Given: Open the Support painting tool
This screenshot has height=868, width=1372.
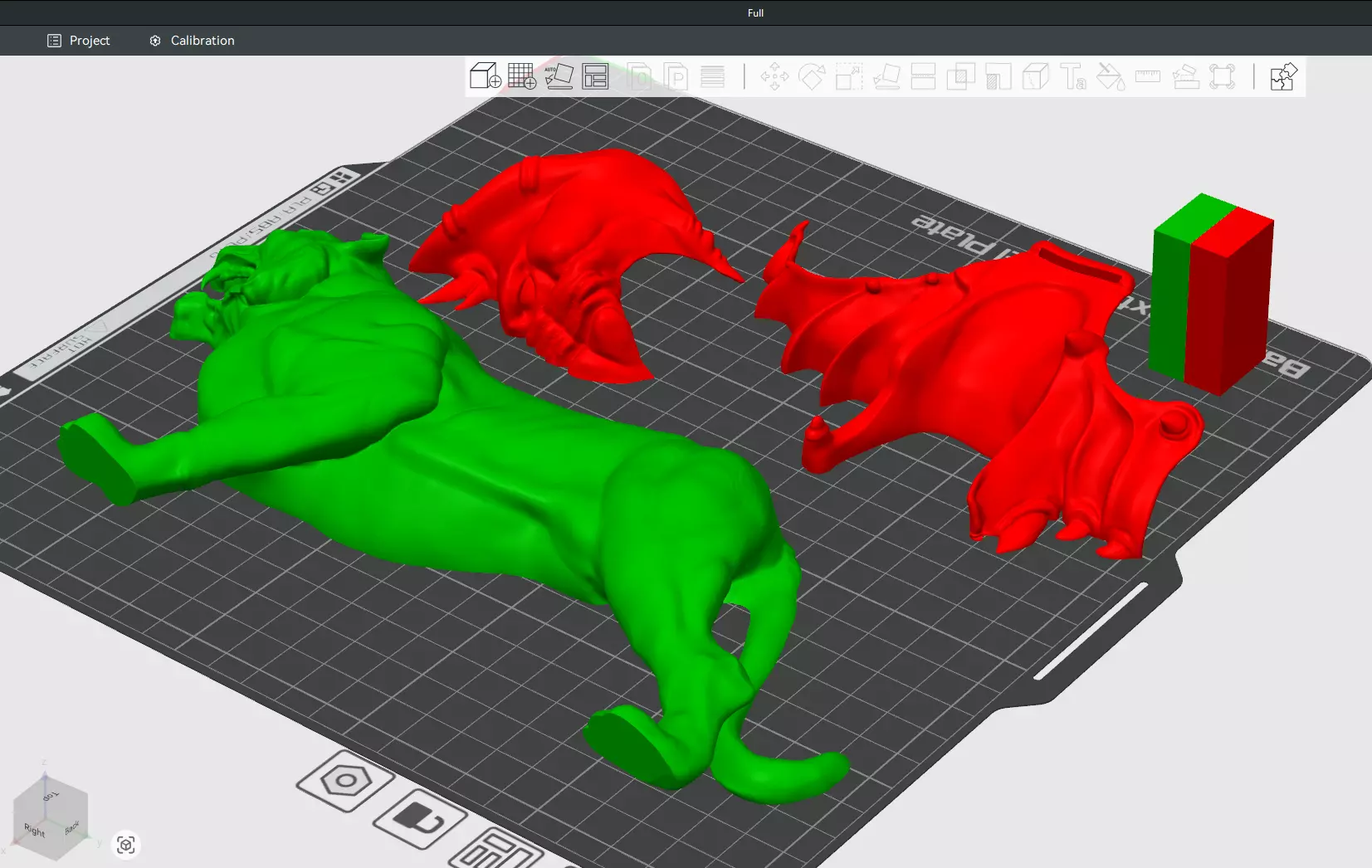Looking at the screenshot, I should (998, 76).
